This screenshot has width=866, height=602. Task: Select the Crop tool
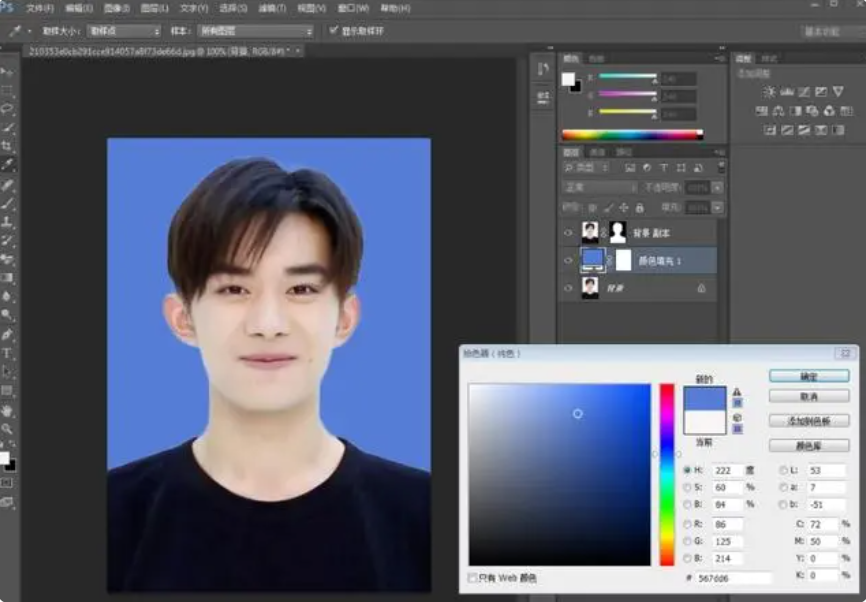(x=7, y=146)
